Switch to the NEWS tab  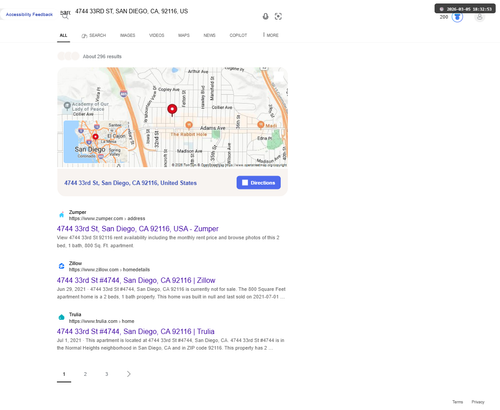210,35
